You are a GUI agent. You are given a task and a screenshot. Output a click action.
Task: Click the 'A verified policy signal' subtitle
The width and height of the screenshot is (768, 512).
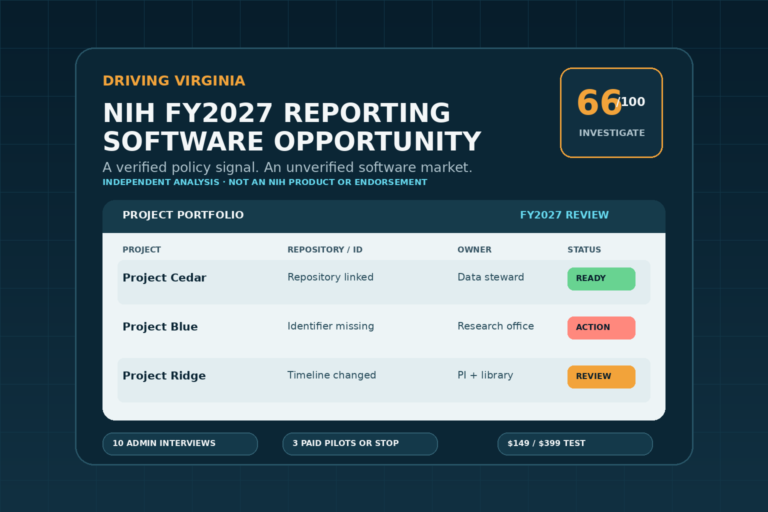(x=287, y=168)
